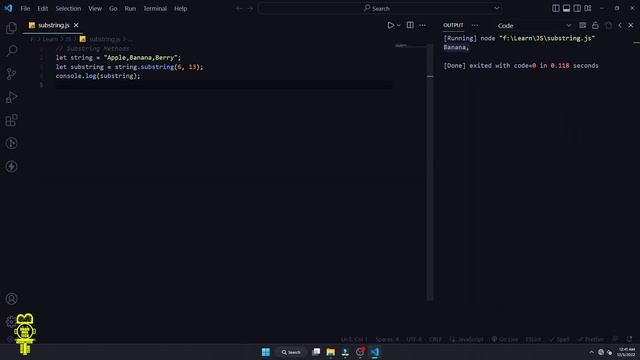Clear the output panel
The image size is (640, 360).
click(582, 25)
